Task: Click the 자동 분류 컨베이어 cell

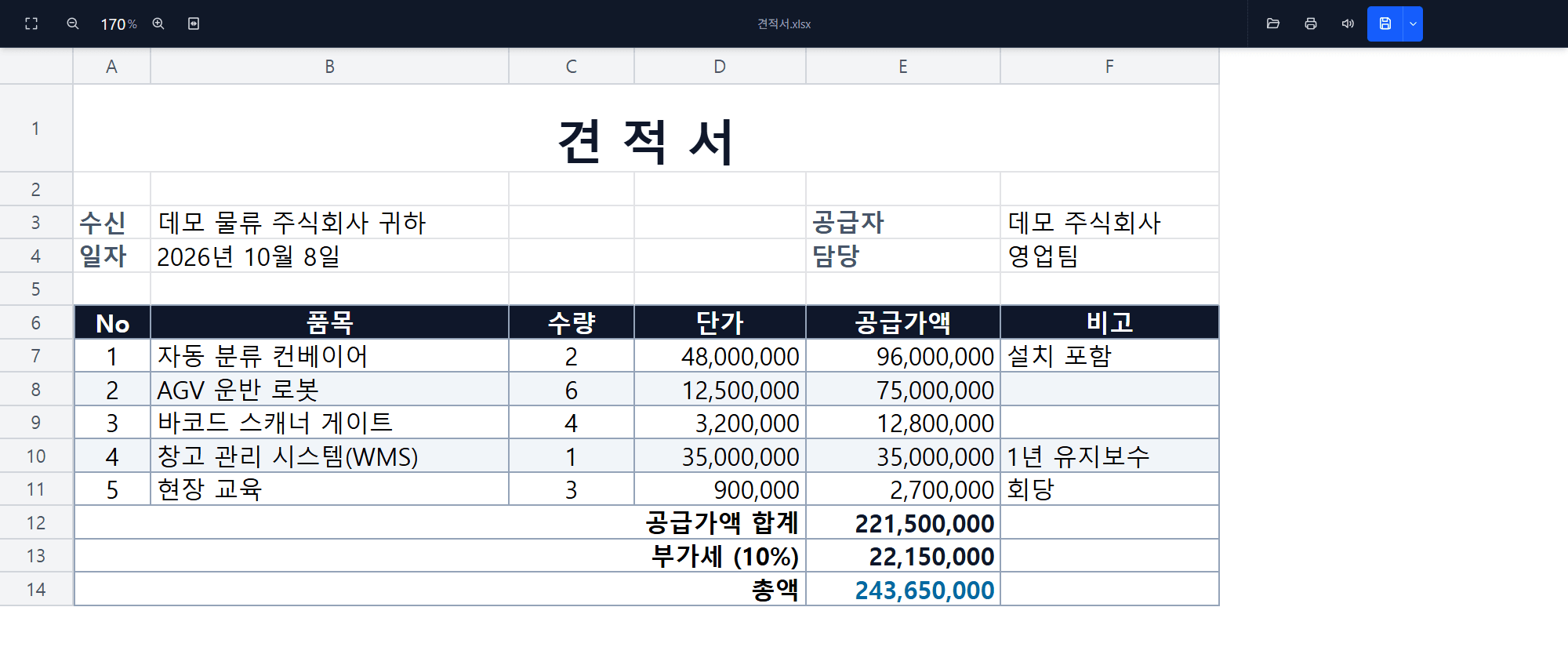Action: coord(330,356)
